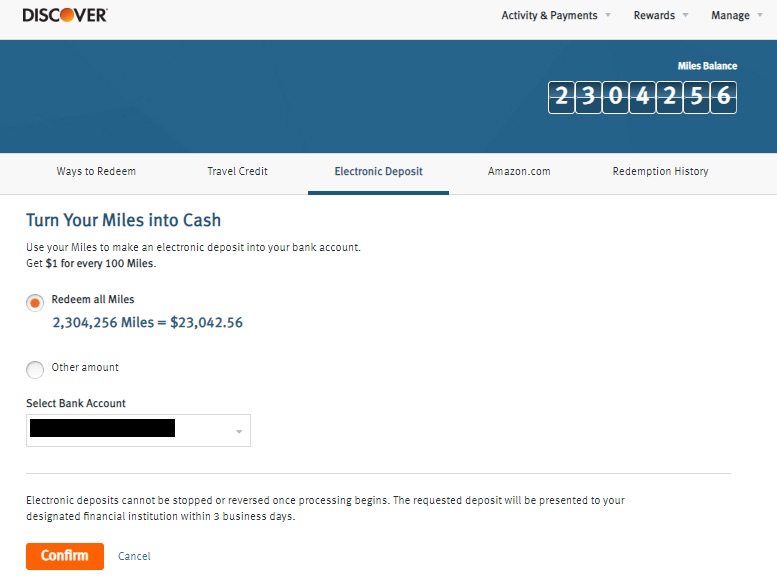Click the orange Confirm button

[x=65, y=556]
